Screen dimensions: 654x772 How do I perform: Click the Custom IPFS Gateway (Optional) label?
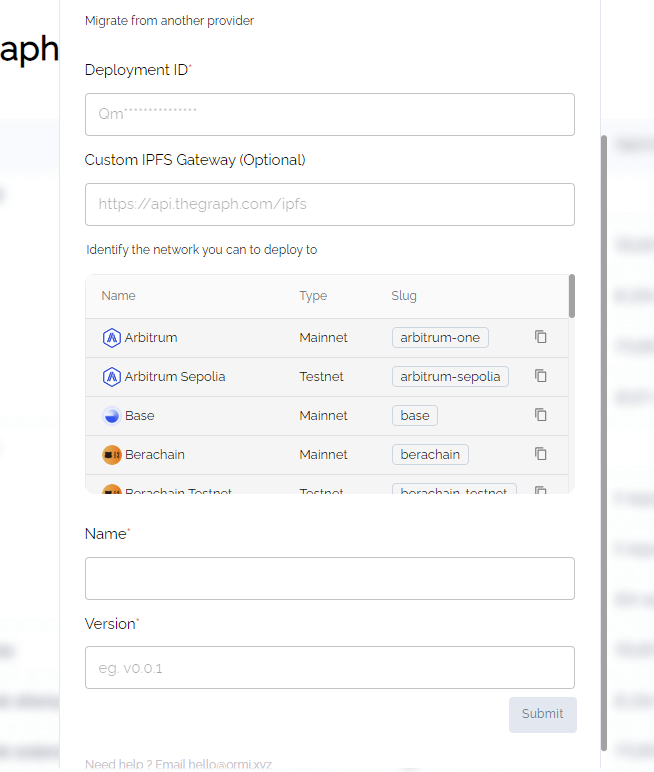point(195,160)
